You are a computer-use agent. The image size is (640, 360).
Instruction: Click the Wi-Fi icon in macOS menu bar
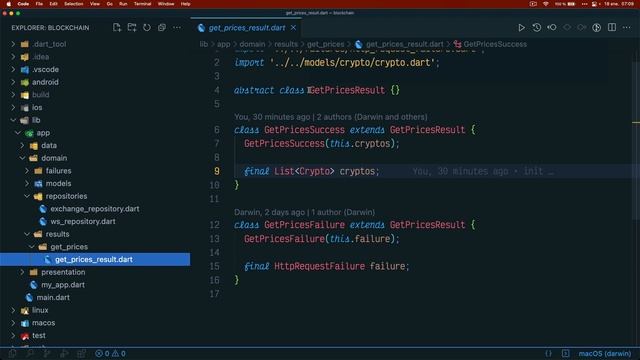[546, 4]
